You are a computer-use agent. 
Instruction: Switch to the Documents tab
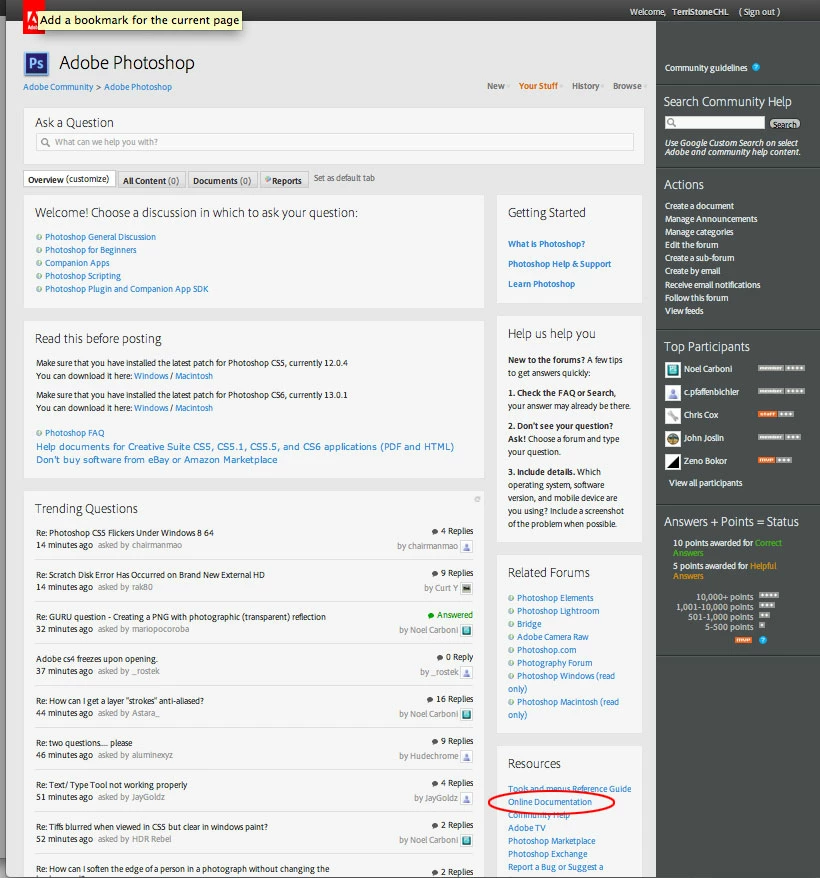pyautogui.click(x=222, y=180)
